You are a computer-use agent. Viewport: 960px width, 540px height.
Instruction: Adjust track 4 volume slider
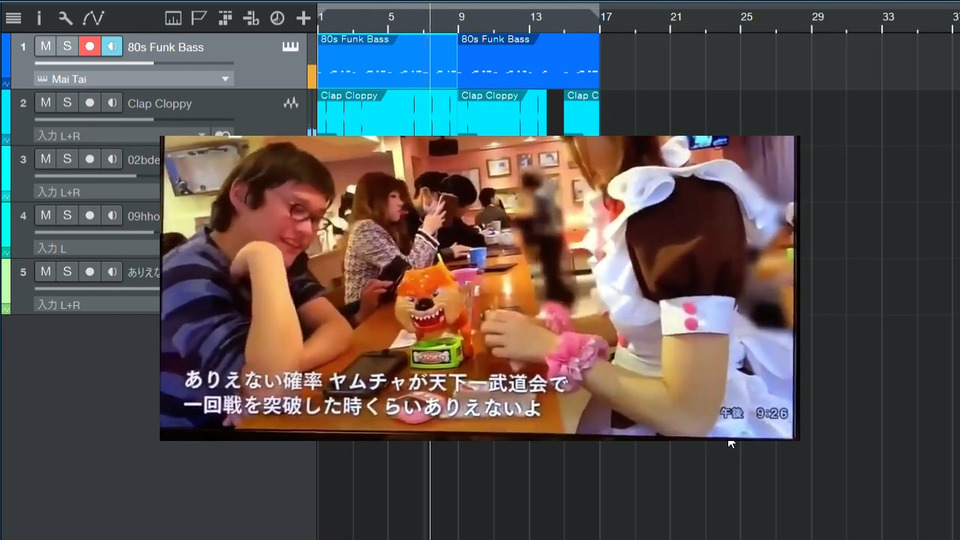[97, 232]
